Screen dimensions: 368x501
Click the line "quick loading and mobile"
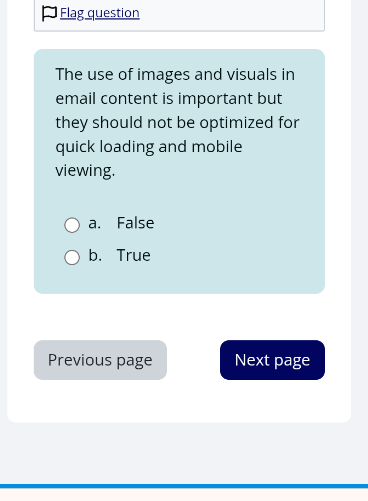coord(149,147)
